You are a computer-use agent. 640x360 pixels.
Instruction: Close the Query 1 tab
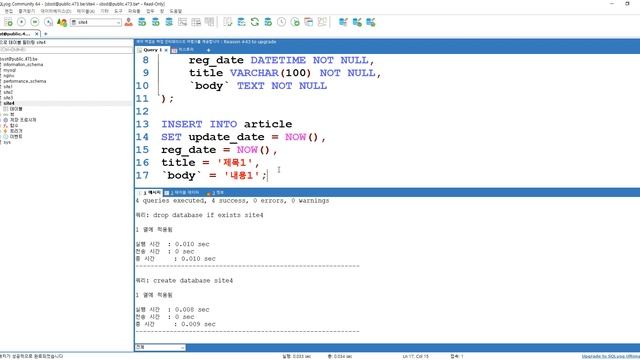166,50
